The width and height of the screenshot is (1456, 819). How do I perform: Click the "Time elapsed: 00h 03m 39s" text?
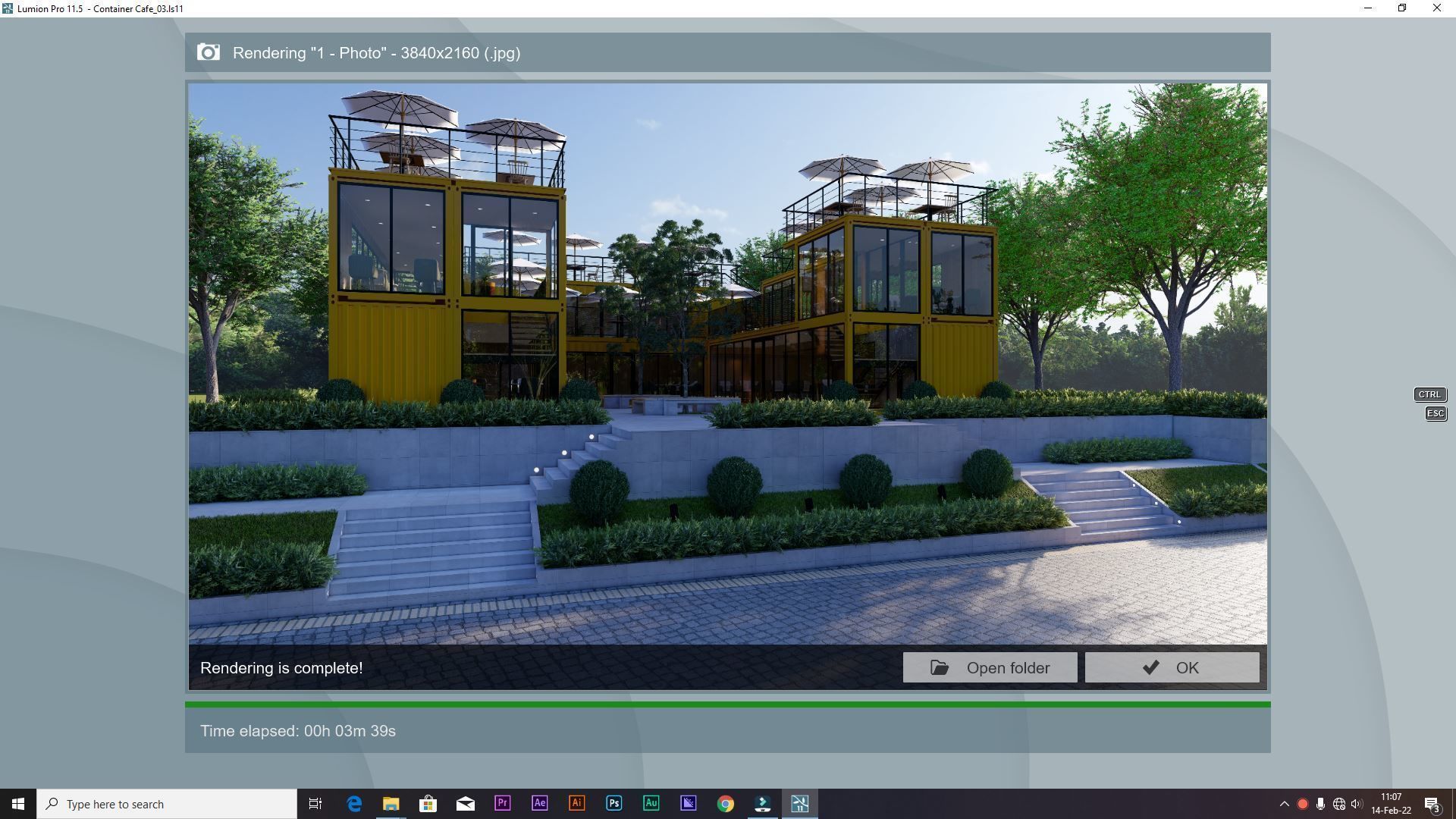298,731
